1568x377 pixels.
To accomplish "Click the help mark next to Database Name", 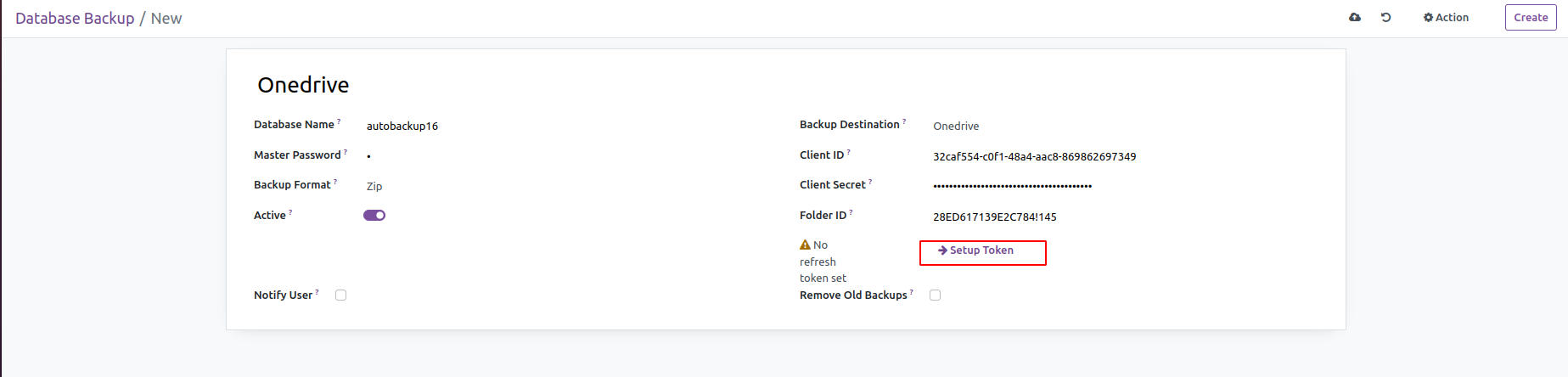I will 339,121.
